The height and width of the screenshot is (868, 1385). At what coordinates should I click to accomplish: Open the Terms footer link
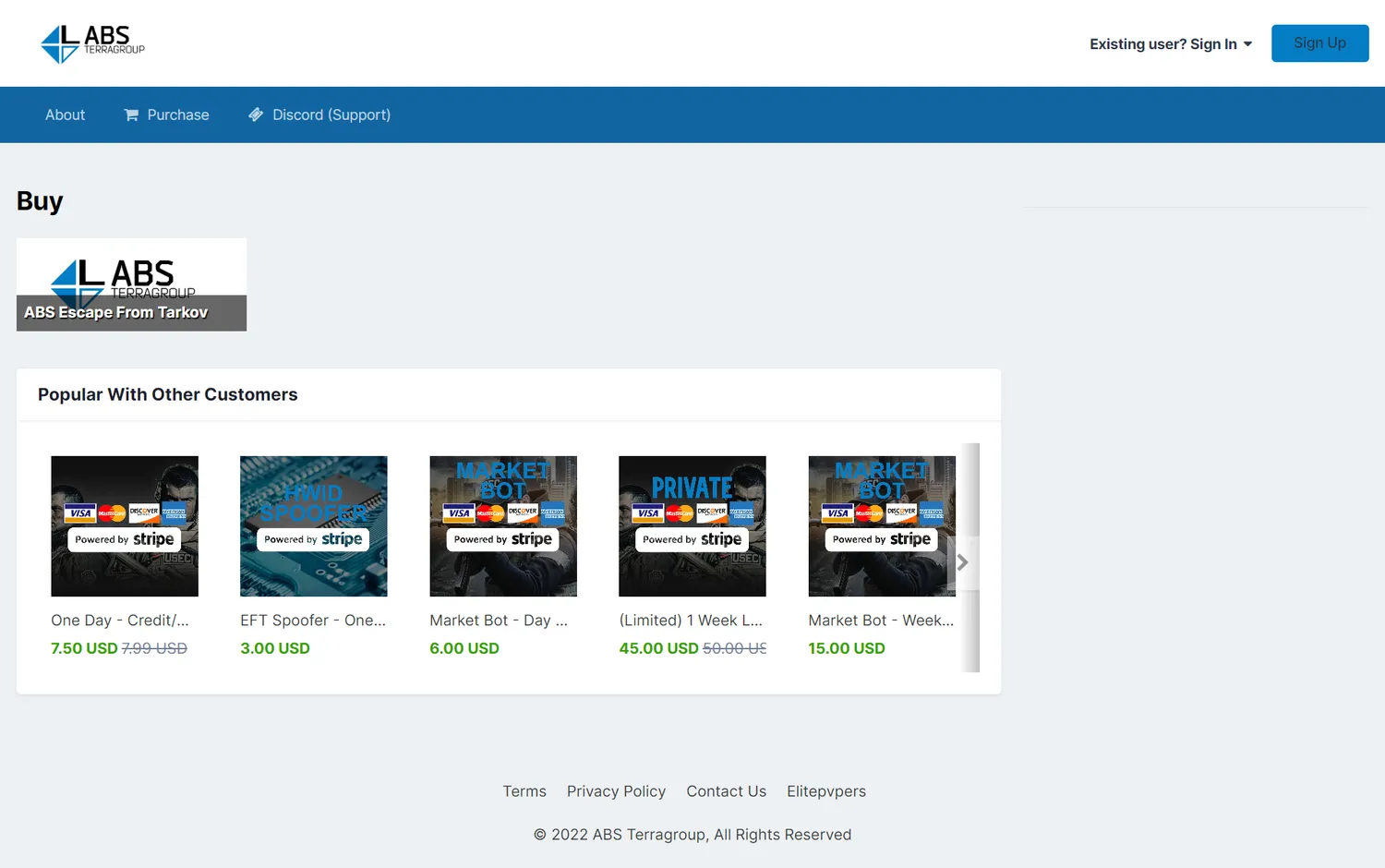524,791
